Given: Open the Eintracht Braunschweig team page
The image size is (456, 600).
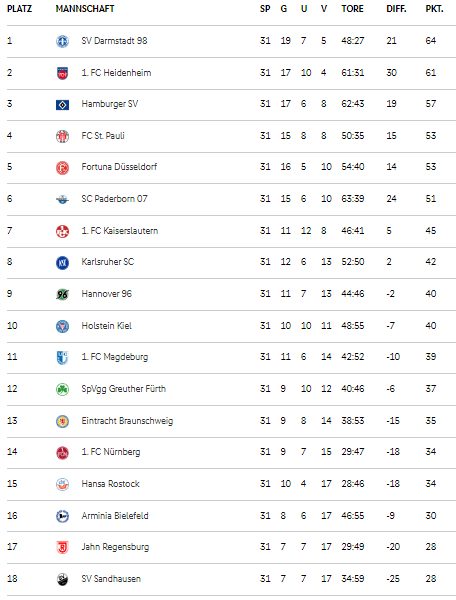Looking at the screenshot, I should (x=127, y=421).
